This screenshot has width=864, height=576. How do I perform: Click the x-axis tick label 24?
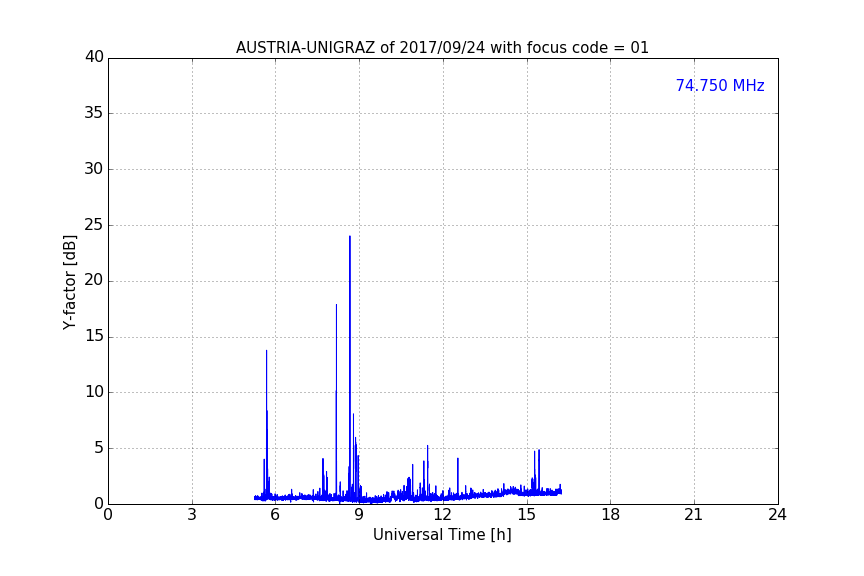point(777,515)
